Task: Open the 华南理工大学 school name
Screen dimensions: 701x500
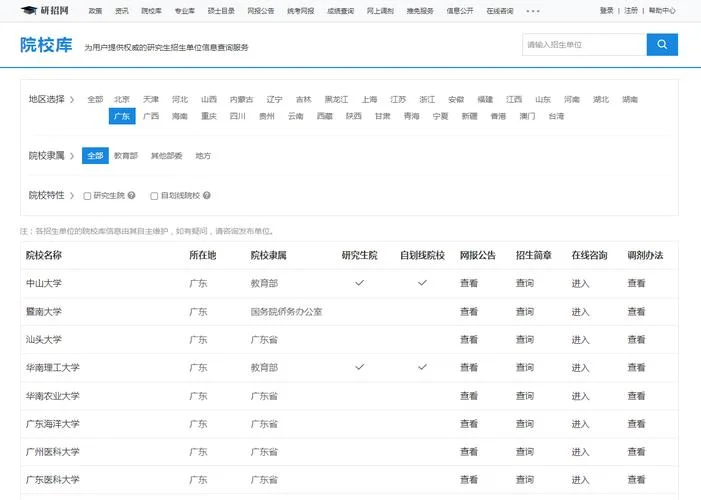Action: point(53,368)
